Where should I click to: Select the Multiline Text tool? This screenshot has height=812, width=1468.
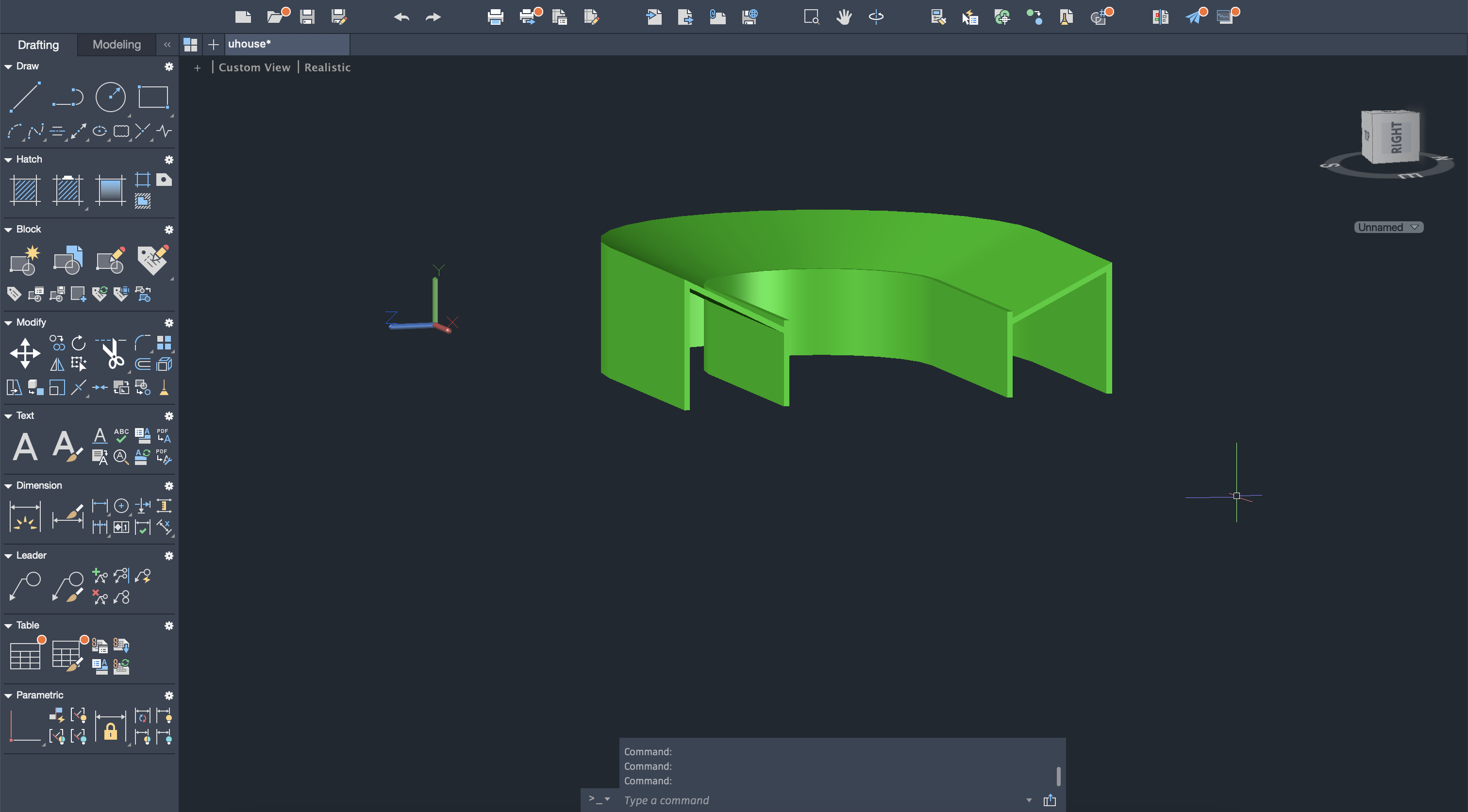(x=25, y=447)
